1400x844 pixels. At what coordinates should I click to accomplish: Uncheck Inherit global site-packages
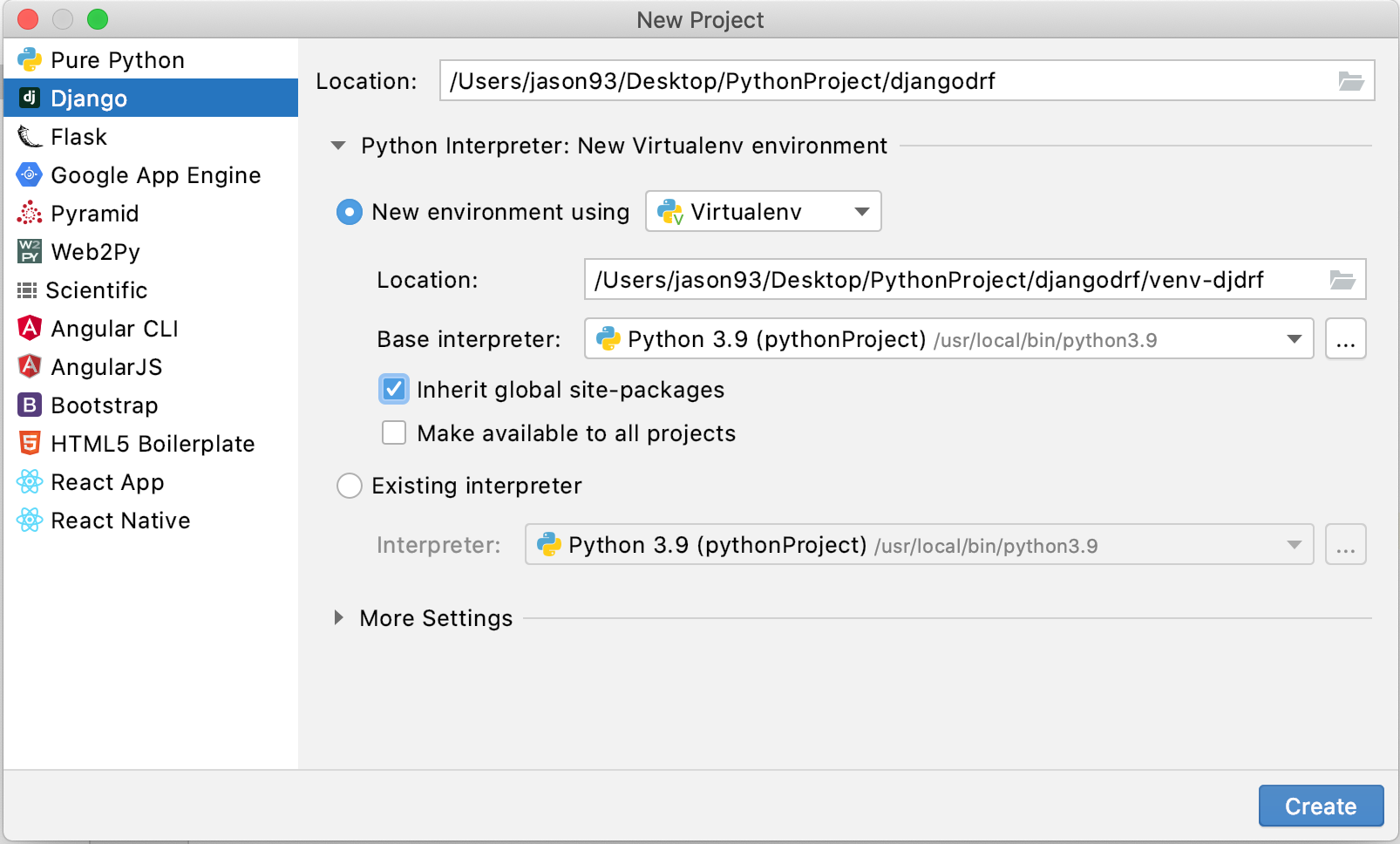point(394,389)
